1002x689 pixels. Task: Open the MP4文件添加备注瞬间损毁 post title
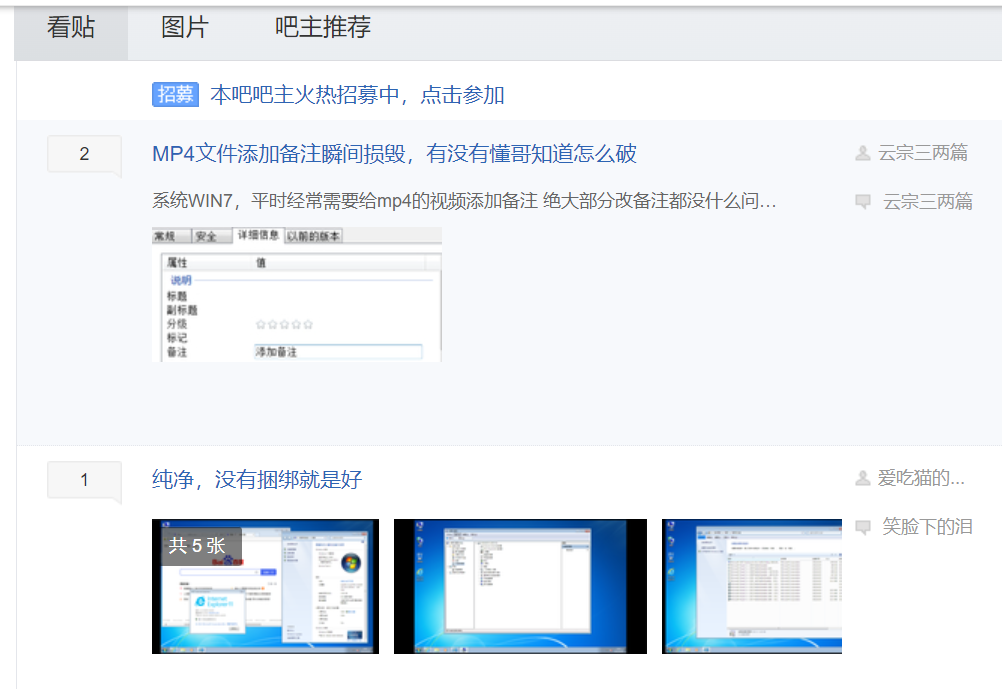click(394, 154)
